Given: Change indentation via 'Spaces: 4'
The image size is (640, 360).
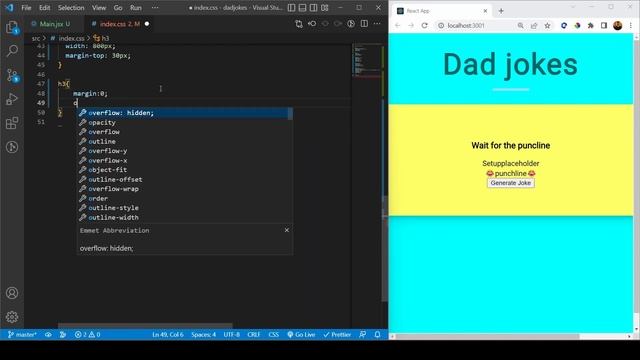Looking at the screenshot, I should coord(203,335).
